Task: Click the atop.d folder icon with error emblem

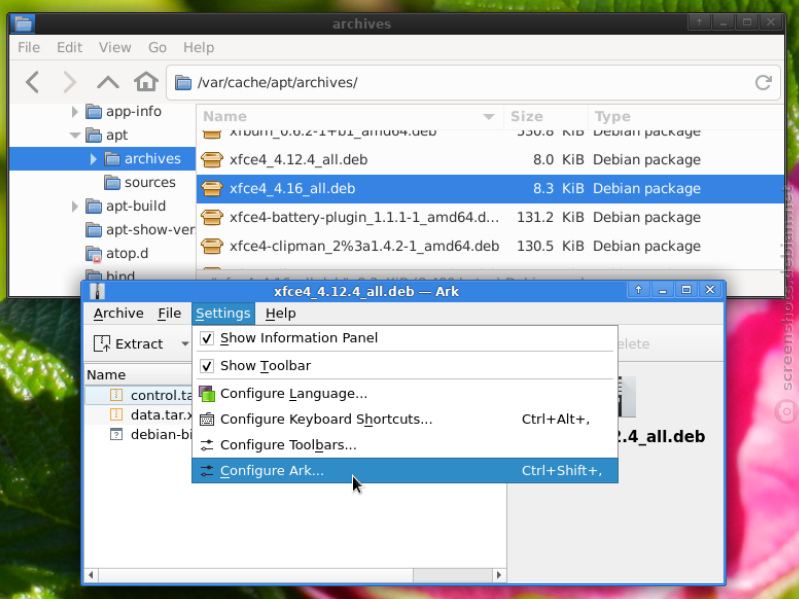Action: coord(94,253)
